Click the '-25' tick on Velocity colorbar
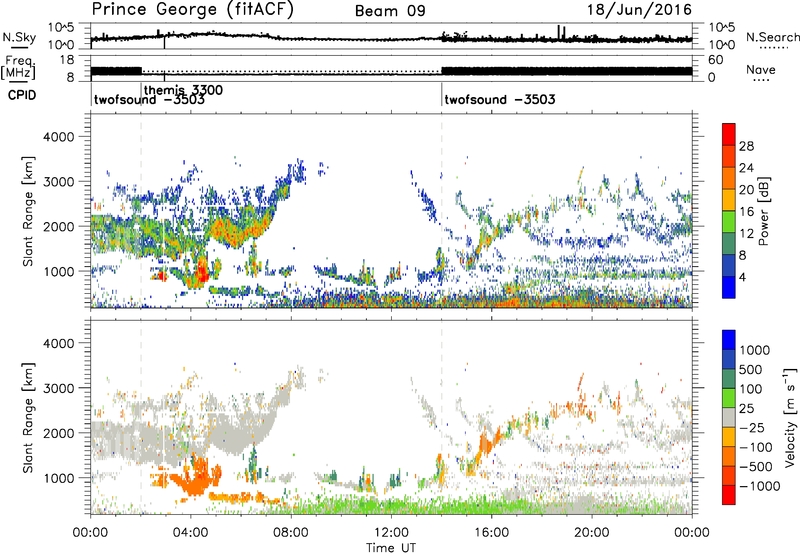Screen dimensions: 800x554 click(751, 427)
